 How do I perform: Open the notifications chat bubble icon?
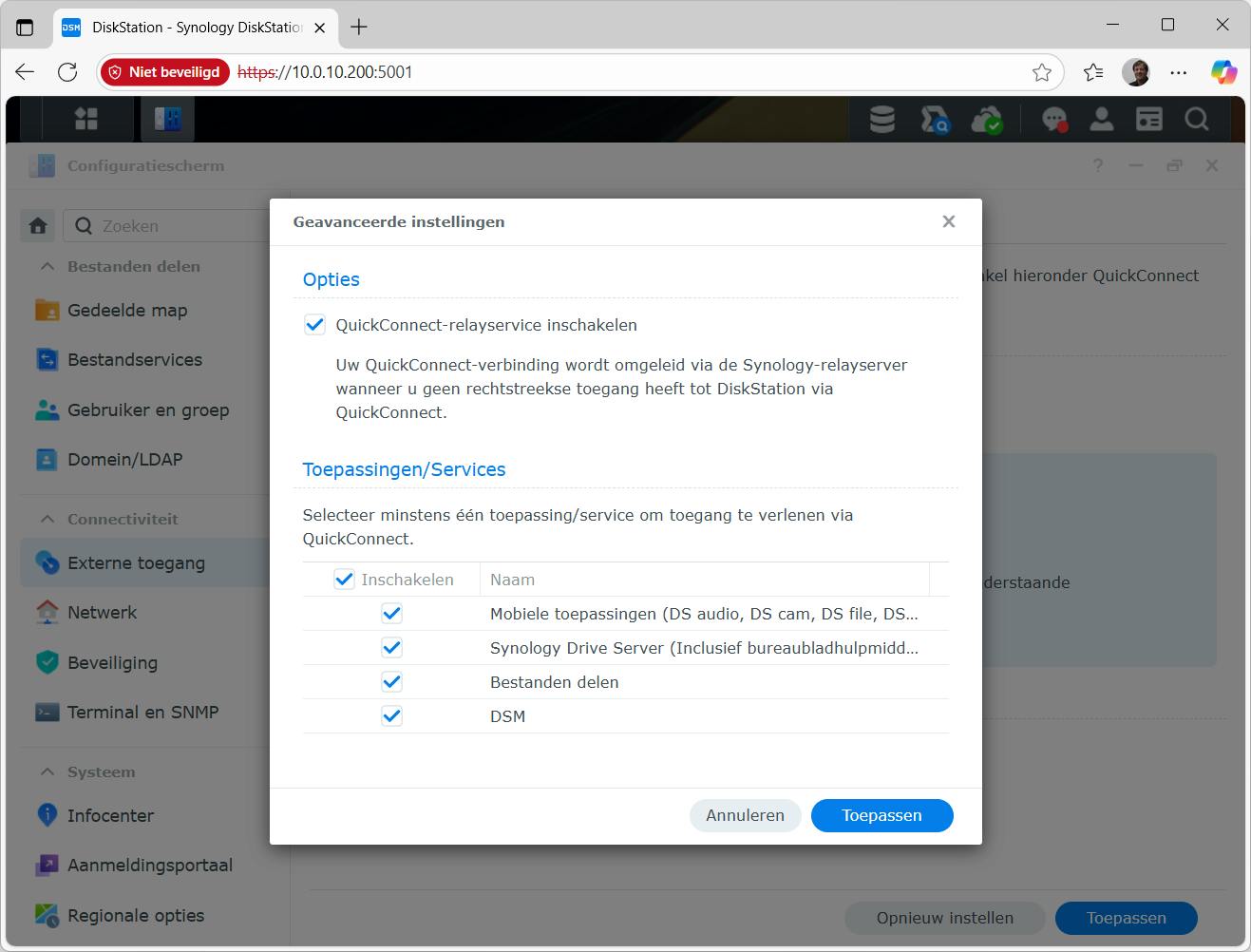tap(1054, 119)
